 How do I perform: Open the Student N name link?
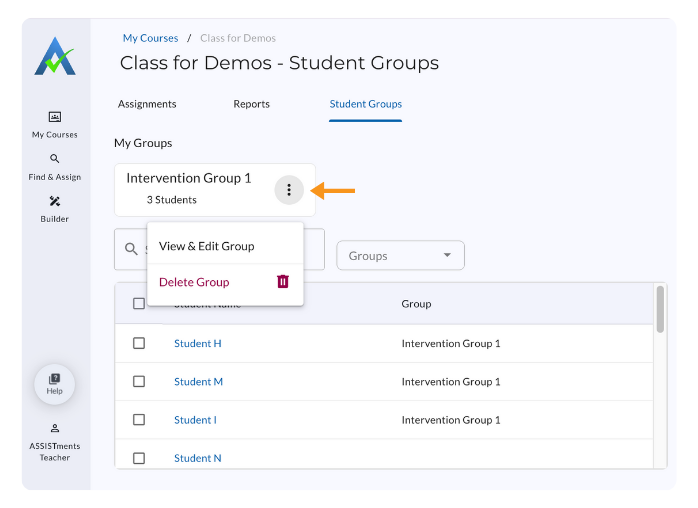click(x=198, y=458)
